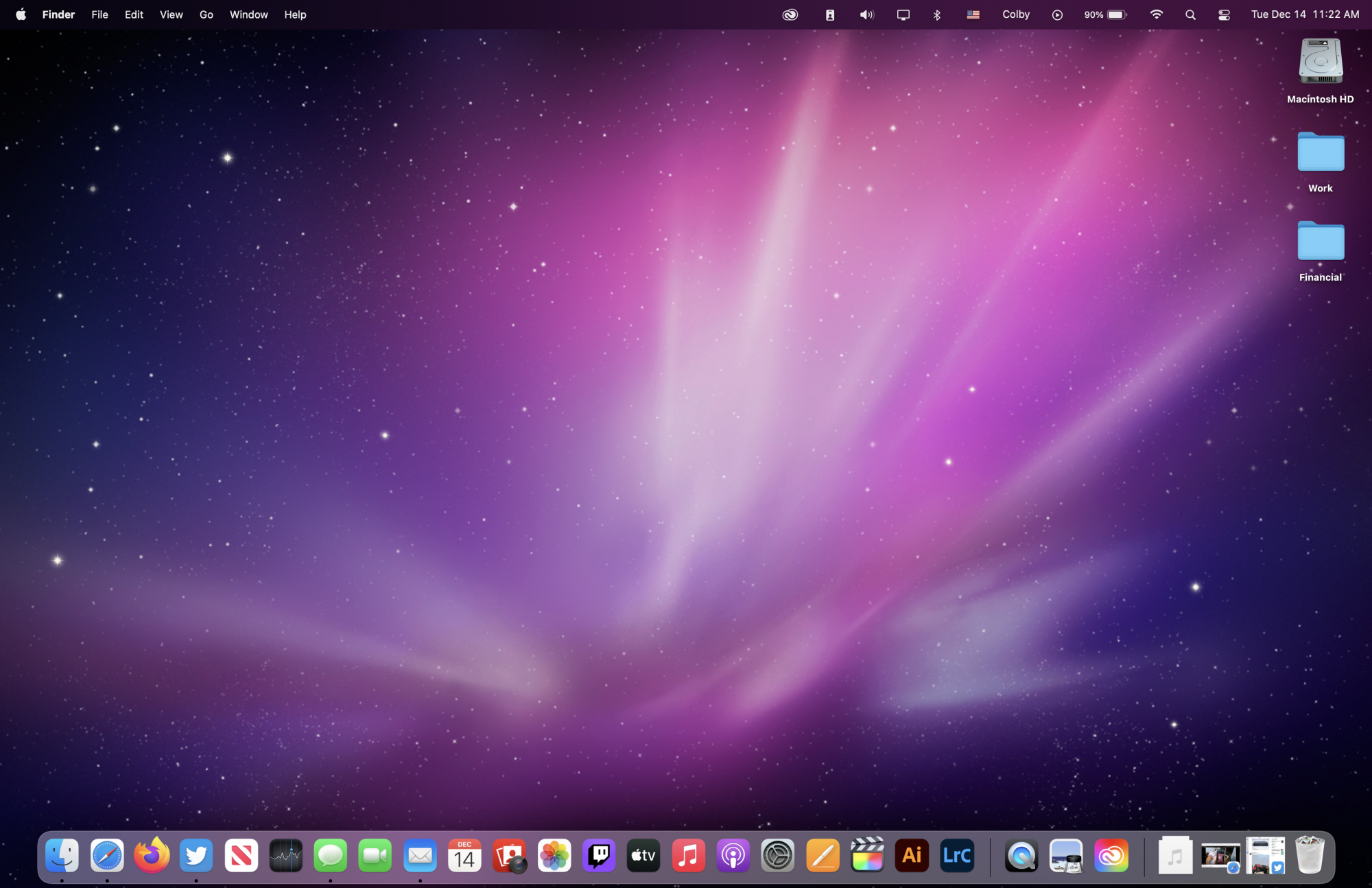Open Control Center in the menu bar
This screenshot has width=1372, height=888.
pos(1224,14)
